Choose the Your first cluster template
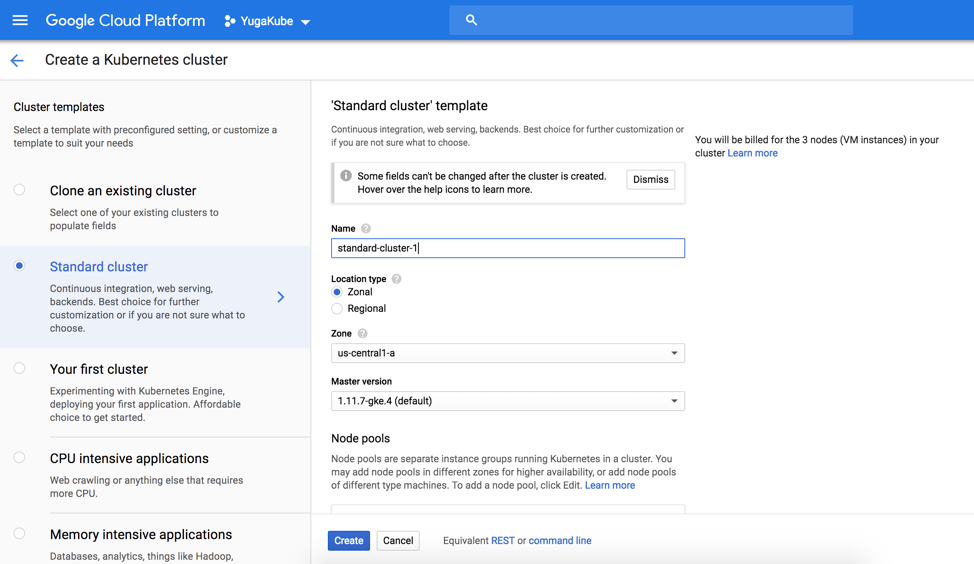Viewport: 974px width, 564px height. [19, 368]
